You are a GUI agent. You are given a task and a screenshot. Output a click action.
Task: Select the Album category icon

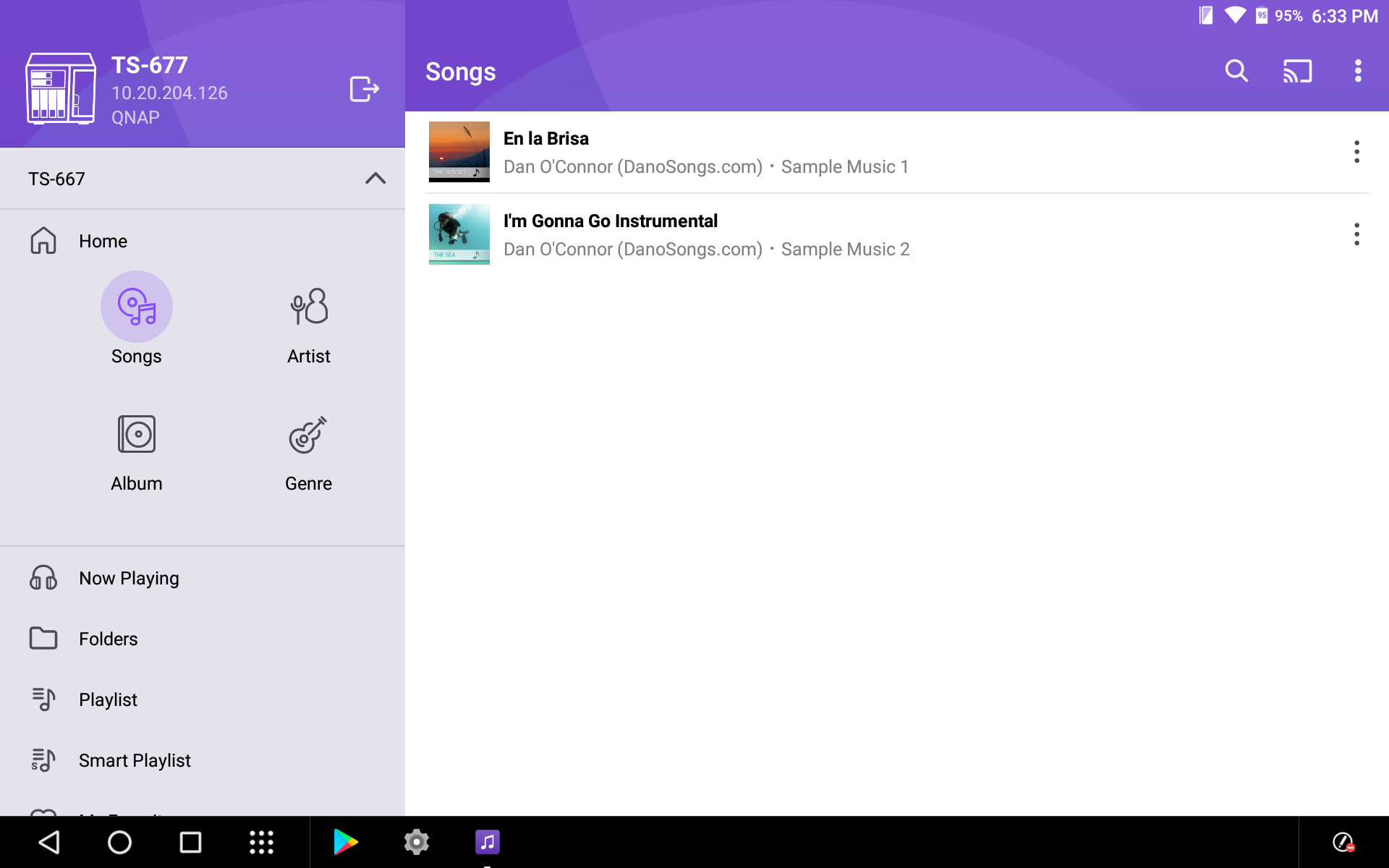click(137, 434)
